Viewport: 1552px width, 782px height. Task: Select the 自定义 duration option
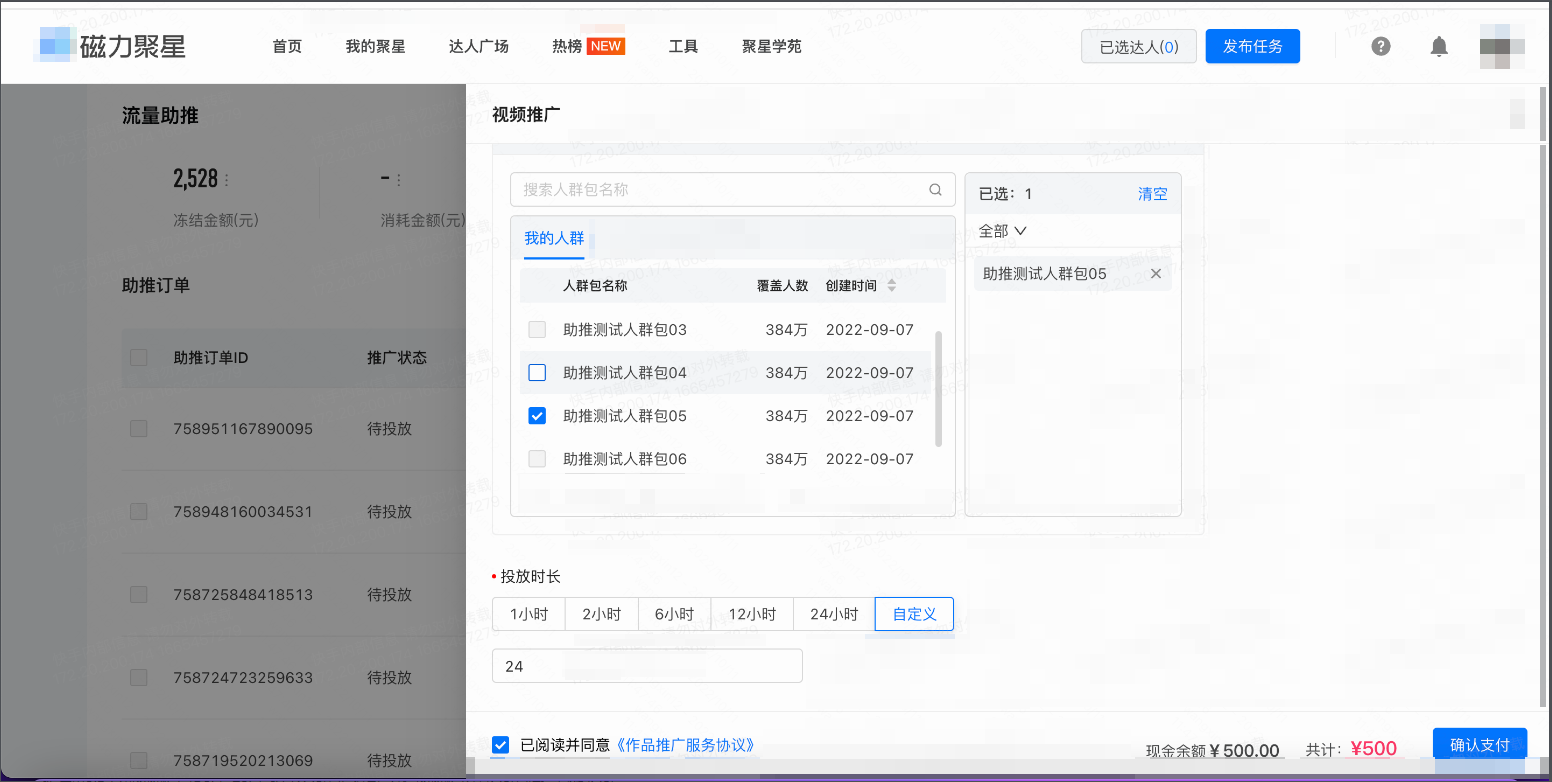914,614
